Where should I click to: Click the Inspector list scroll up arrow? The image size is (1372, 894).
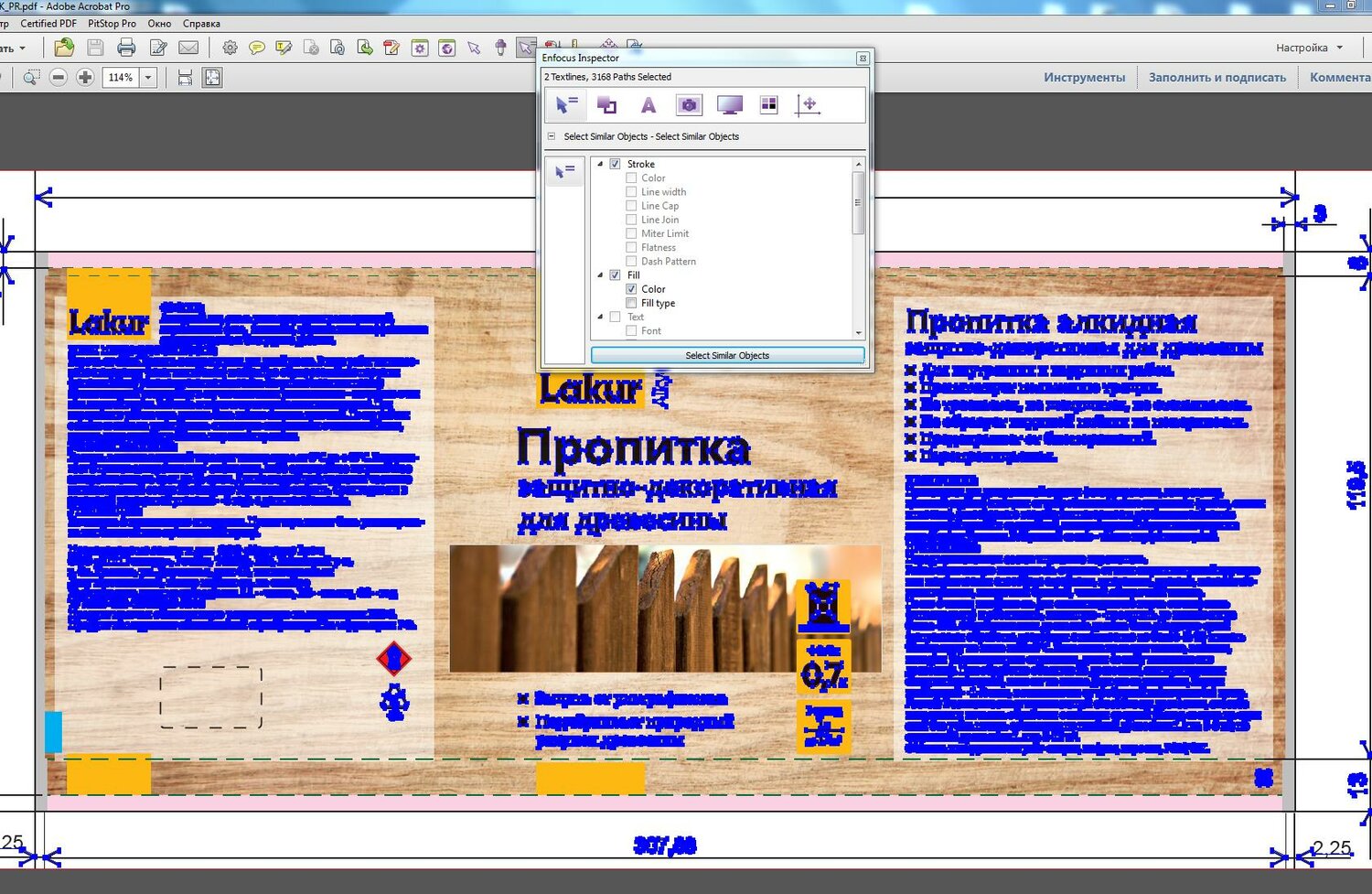click(858, 164)
